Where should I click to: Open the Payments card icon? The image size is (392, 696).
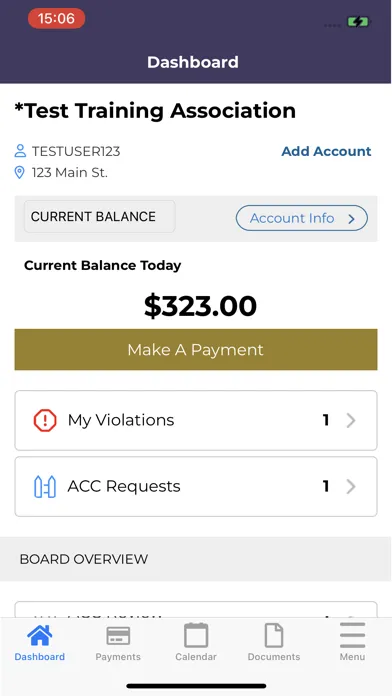[118, 636]
